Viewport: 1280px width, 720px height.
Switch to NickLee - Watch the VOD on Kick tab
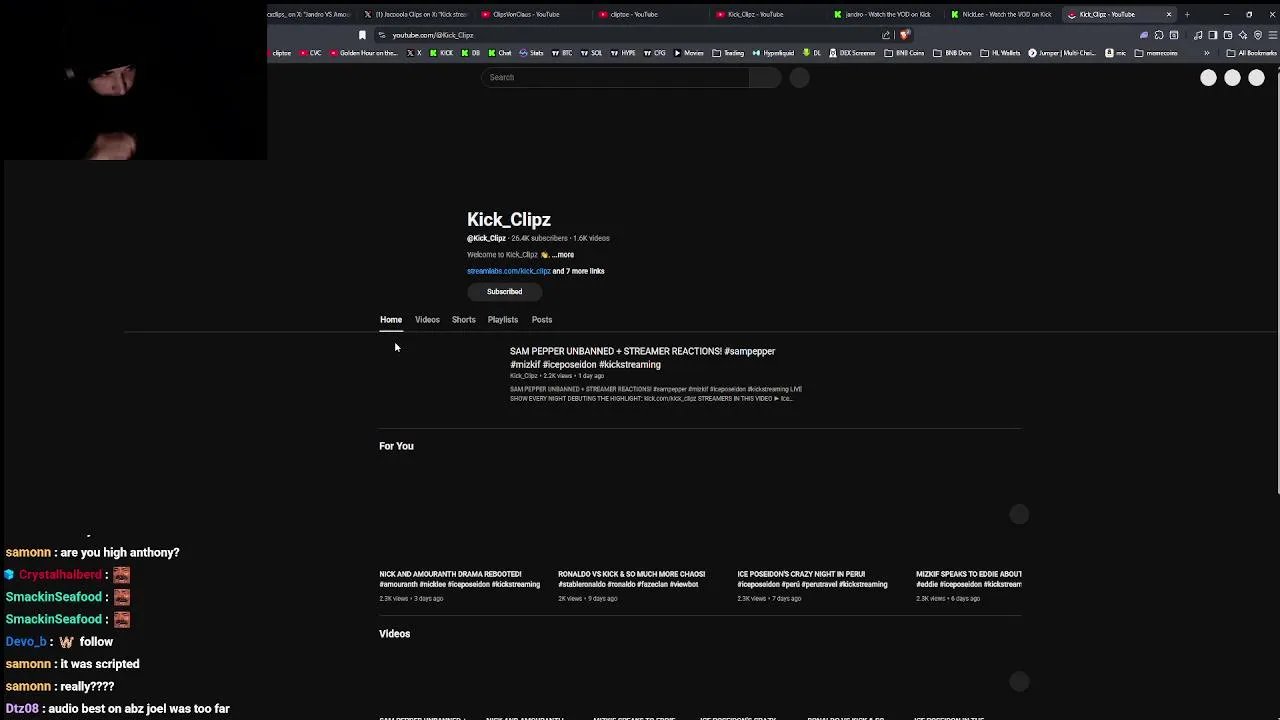click(x=1004, y=14)
